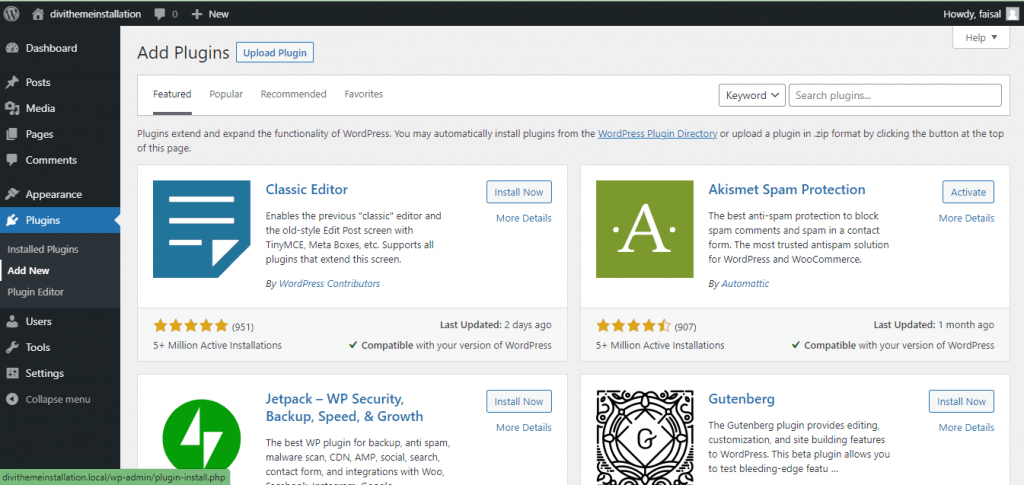Open the user avatar next to Howdy, faisal
Screen dimensions: 1024x485
(1011, 14)
